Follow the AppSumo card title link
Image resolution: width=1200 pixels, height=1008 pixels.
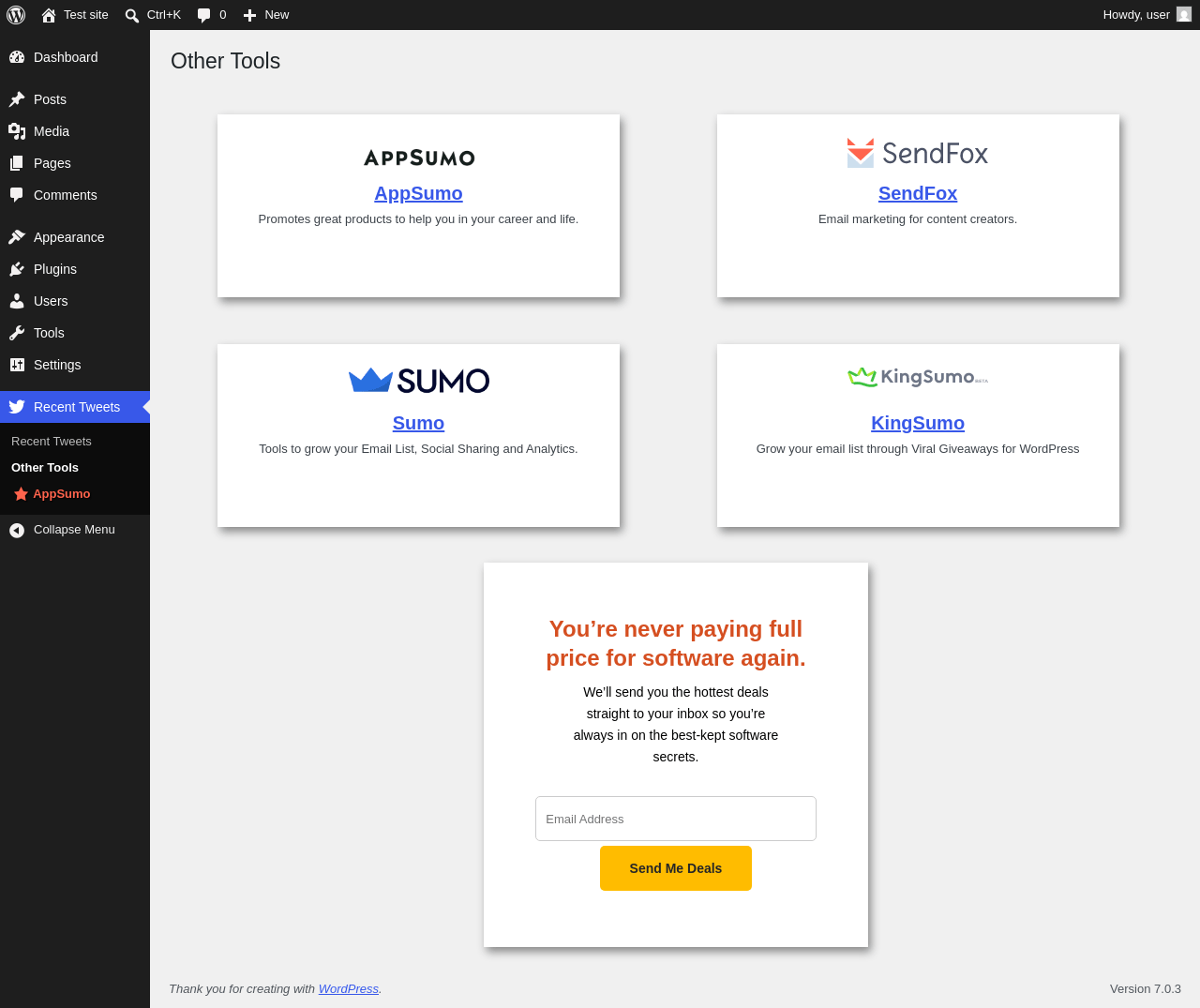418,193
